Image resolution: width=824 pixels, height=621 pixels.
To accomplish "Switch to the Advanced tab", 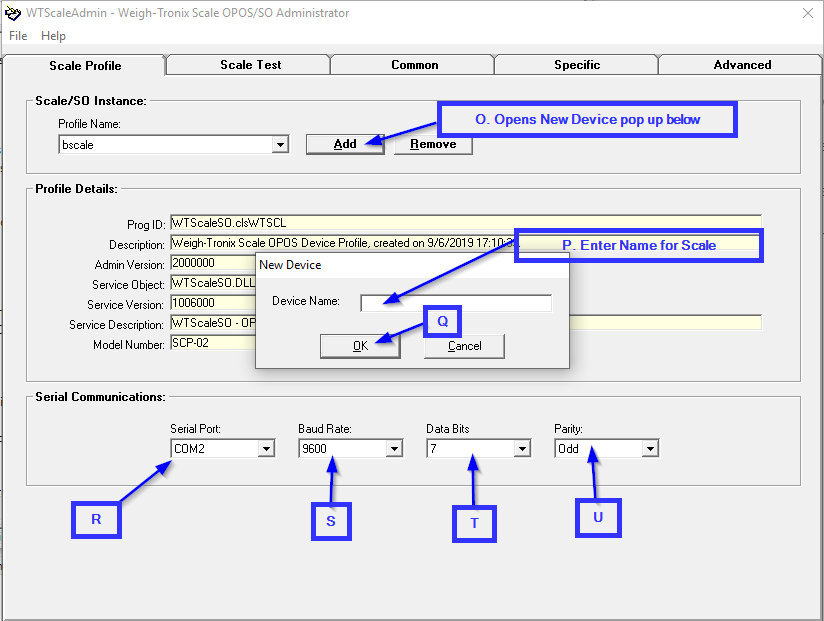I will click(741, 65).
